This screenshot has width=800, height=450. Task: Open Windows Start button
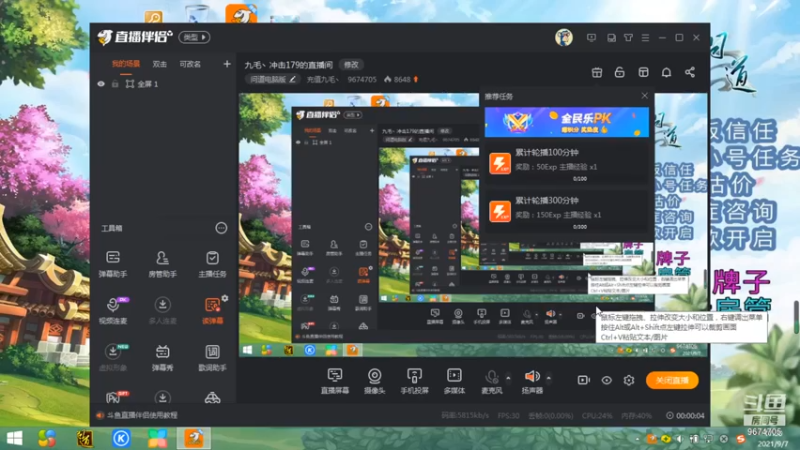[14, 438]
